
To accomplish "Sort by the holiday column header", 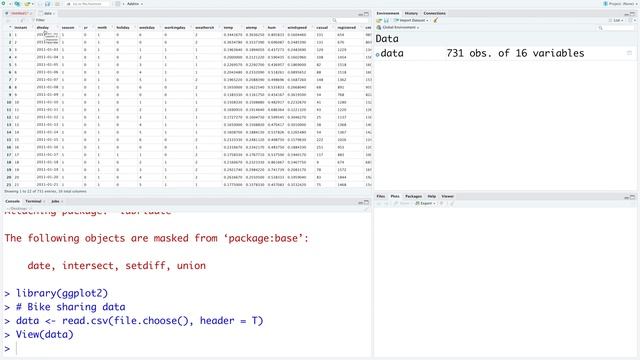I will click(x=123, y=27).
